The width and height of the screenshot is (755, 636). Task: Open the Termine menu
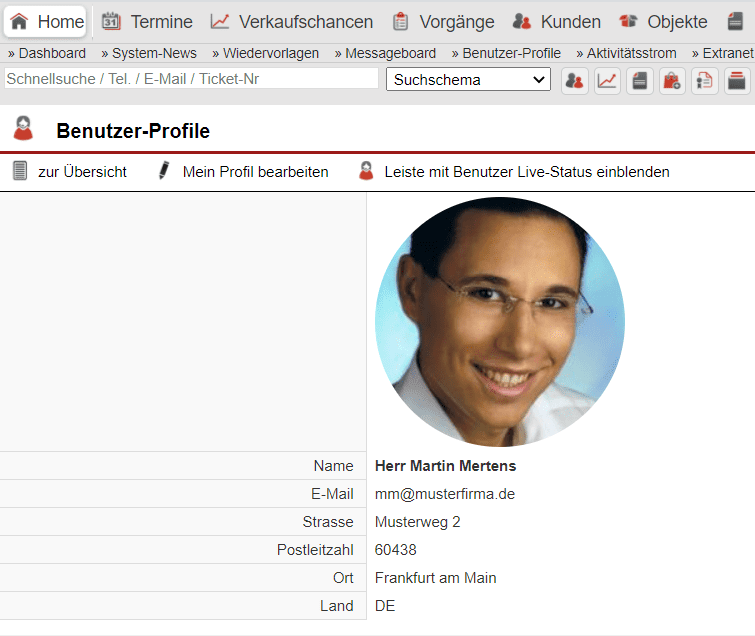click(x=147, y=22)
